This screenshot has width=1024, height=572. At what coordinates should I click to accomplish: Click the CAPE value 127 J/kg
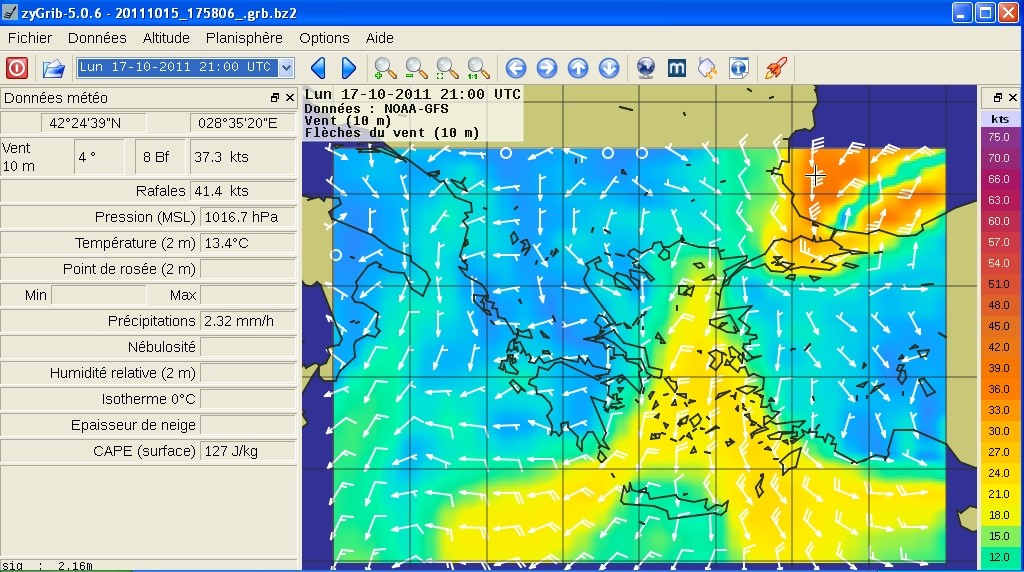pos(248,451)
